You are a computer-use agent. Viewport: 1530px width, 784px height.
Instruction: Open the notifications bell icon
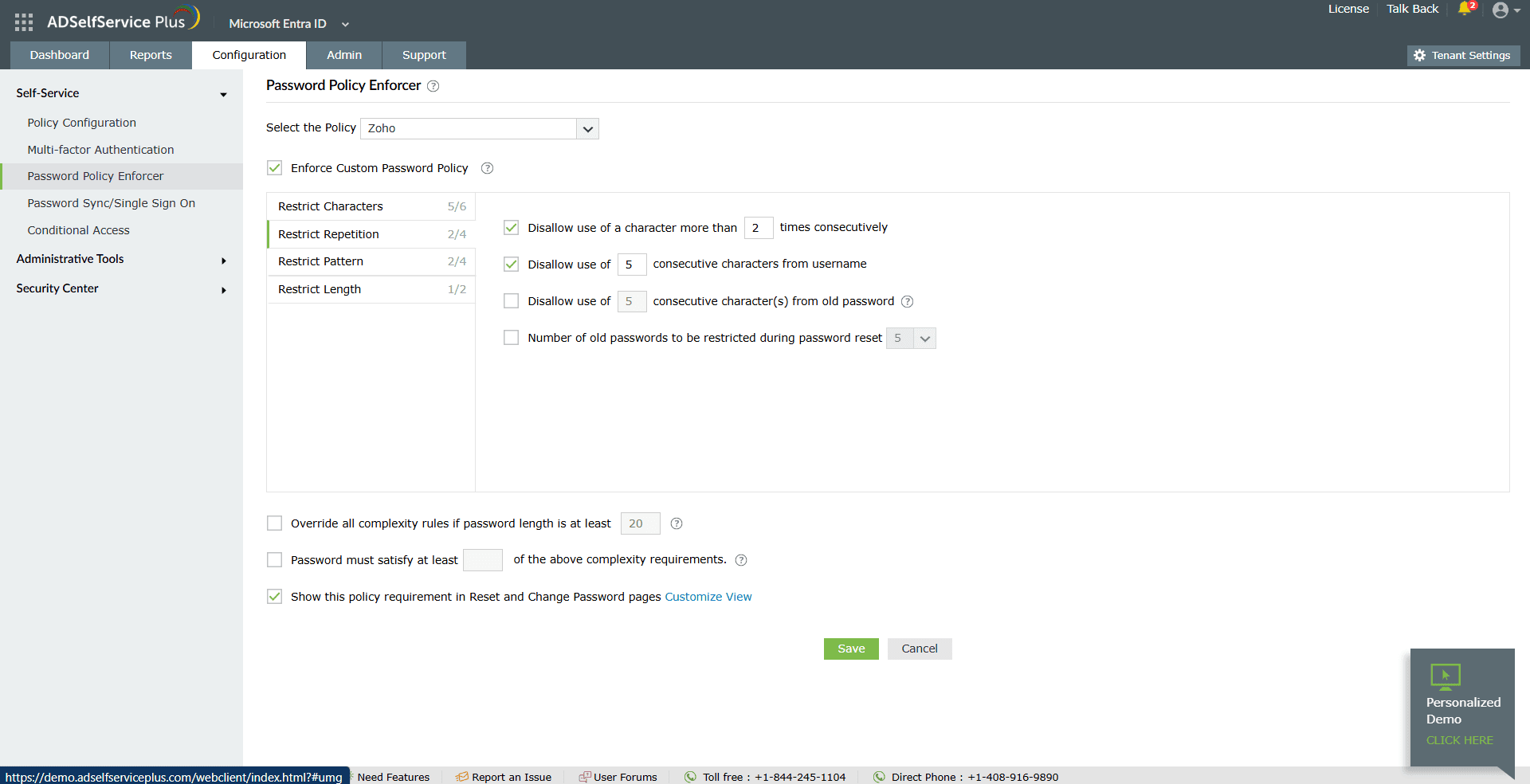click(1465, 9)
